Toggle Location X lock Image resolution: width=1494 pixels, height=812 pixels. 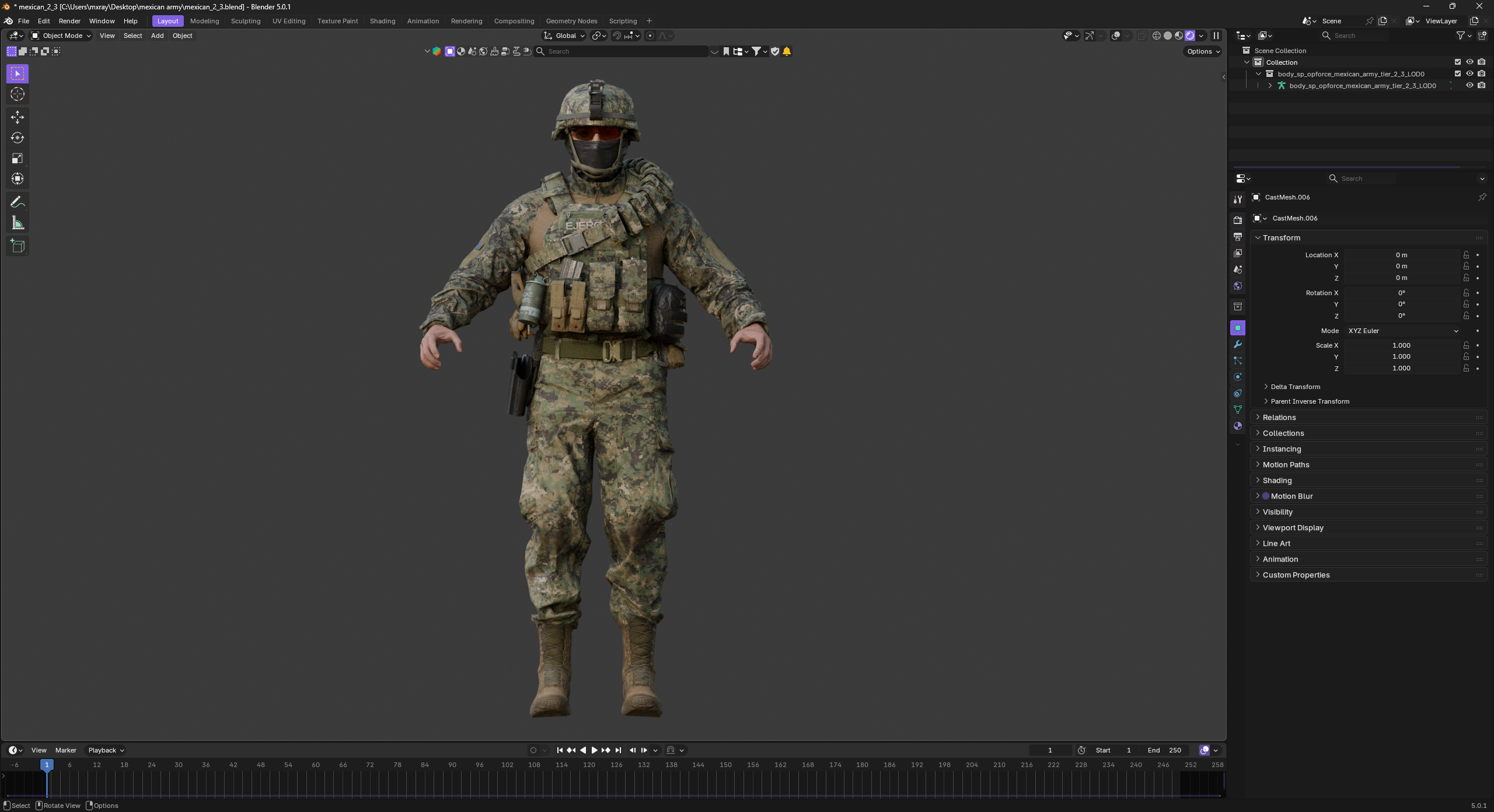1466,255
